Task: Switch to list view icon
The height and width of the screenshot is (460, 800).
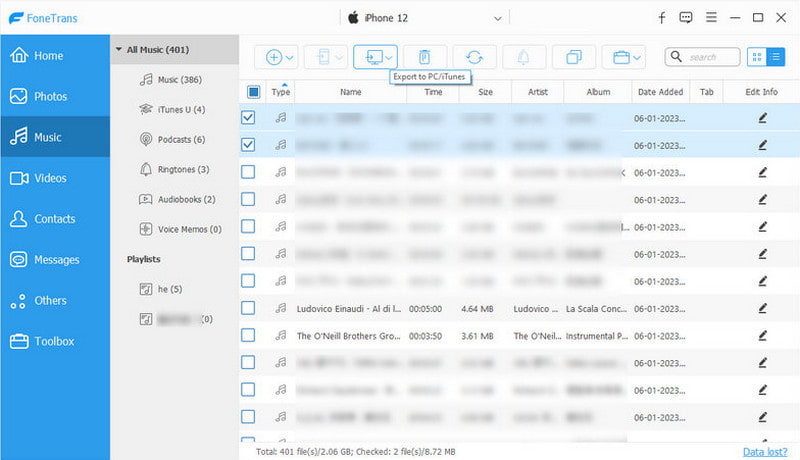Action: (776, 57)
